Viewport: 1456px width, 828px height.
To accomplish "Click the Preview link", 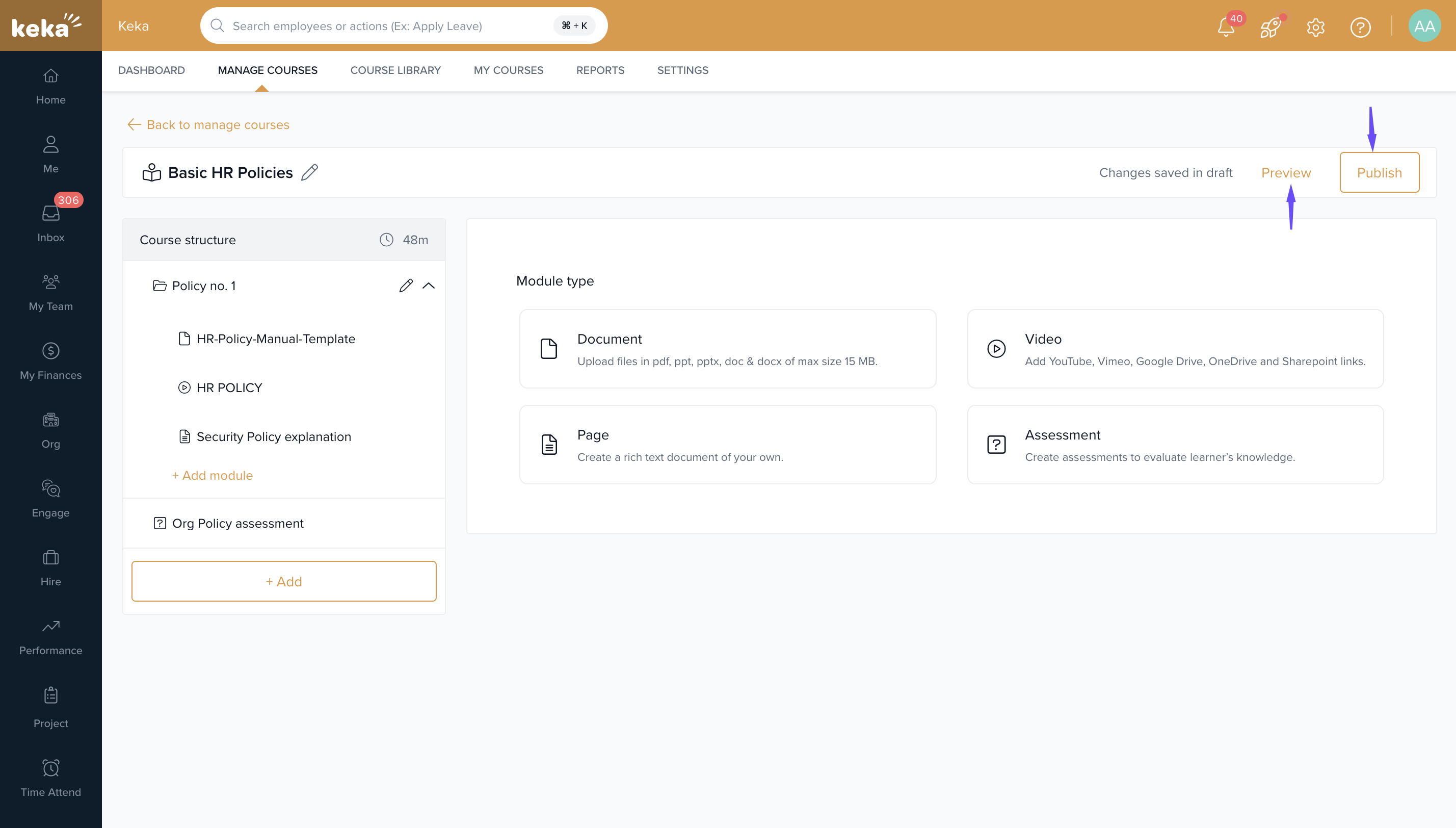I will pyautogui.click(x=1285, y=172).
